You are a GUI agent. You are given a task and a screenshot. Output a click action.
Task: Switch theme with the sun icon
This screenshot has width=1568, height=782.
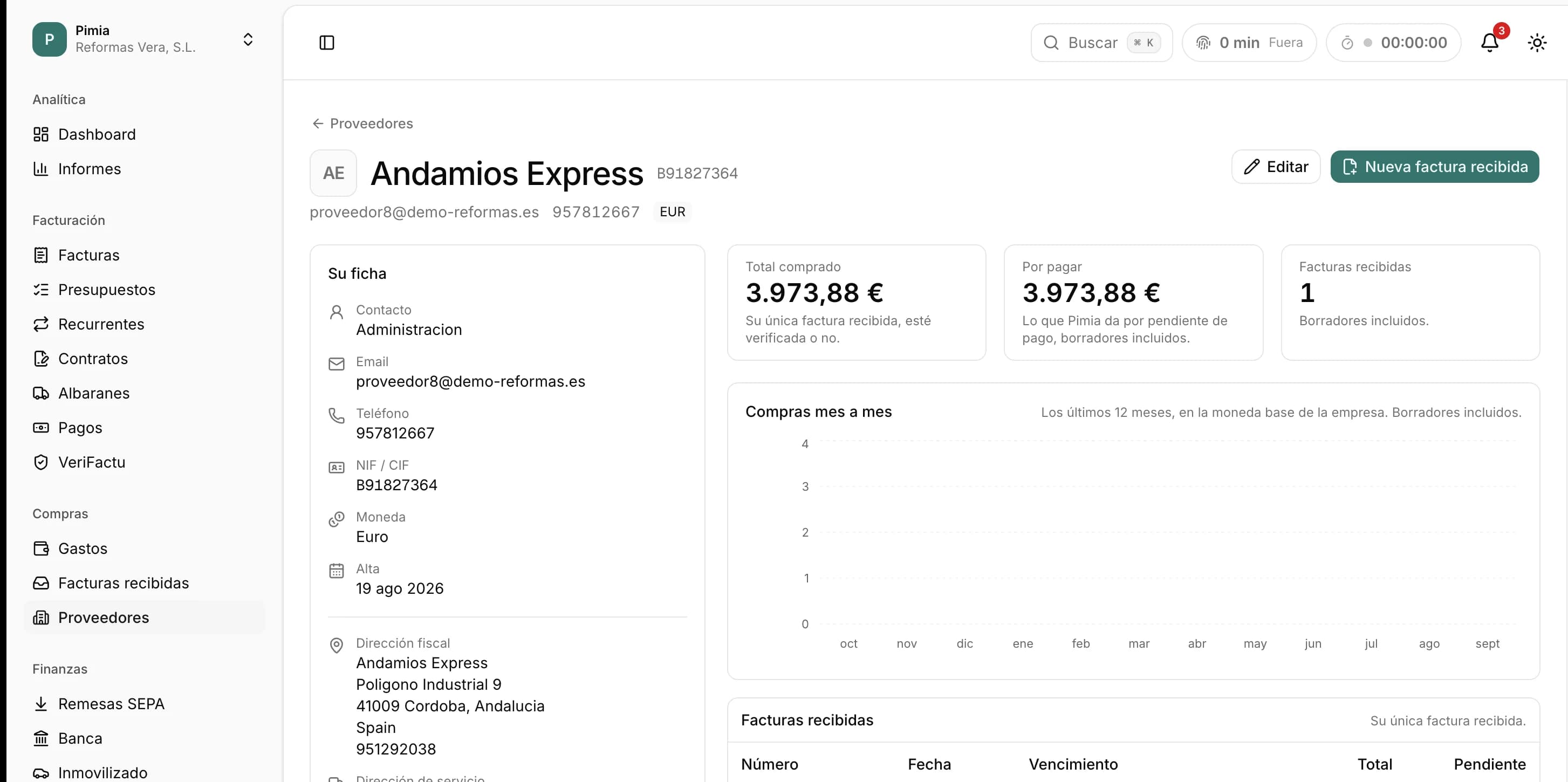(1537, 43)
